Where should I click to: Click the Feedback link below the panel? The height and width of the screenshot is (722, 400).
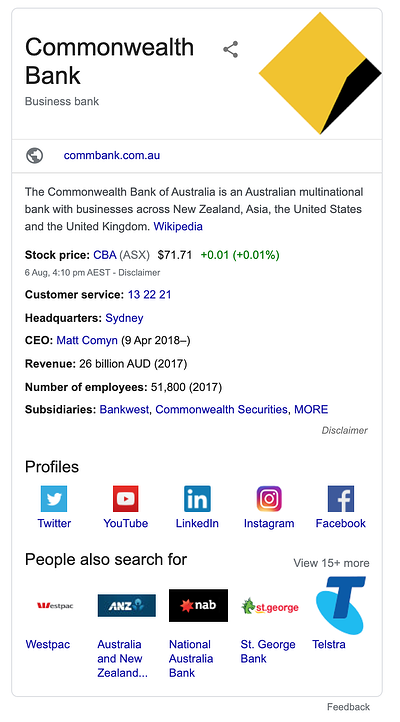pos(348,707)
